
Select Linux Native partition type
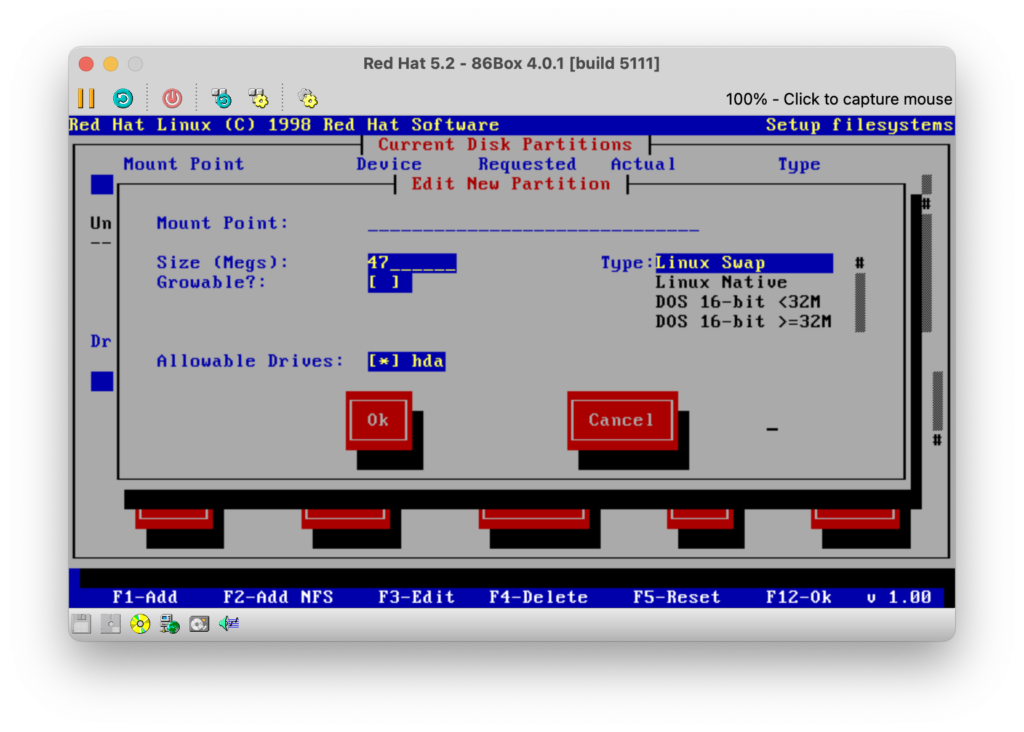[x=721, y=283]
